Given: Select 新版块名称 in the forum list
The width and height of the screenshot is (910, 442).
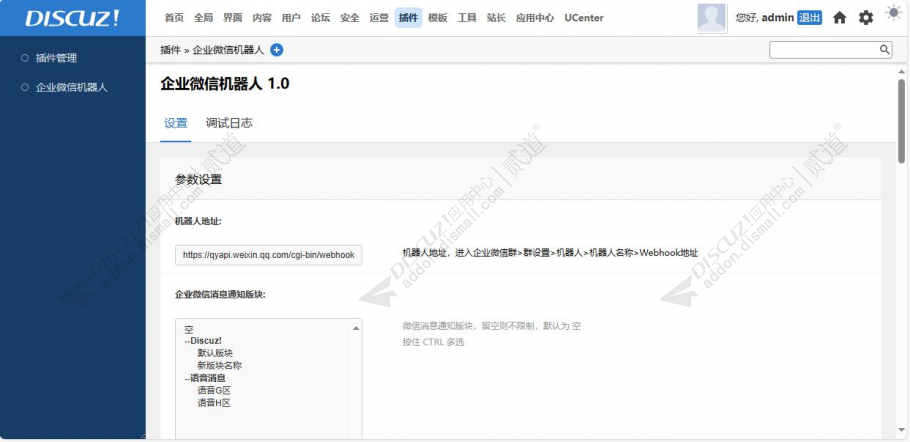Looking at the screenshot, I should (x=219, y=365).
